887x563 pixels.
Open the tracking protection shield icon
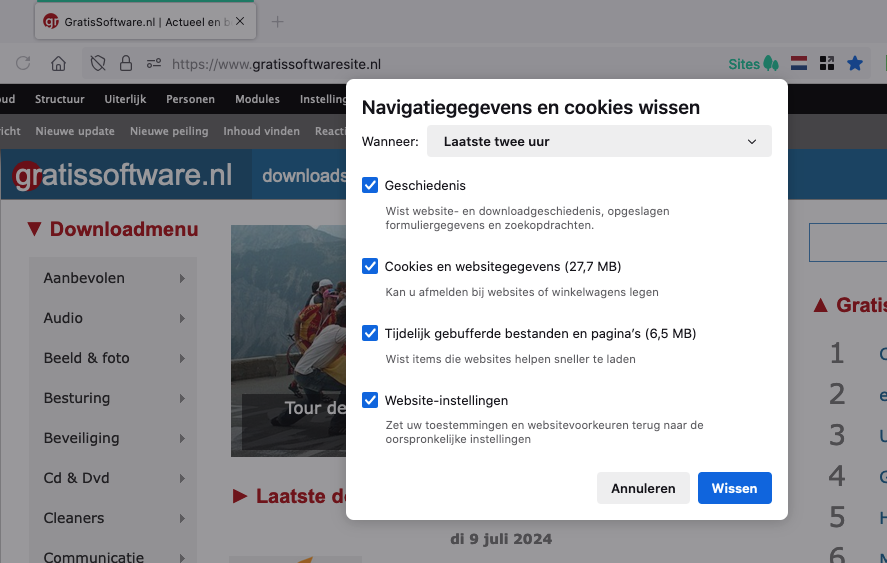98,64
